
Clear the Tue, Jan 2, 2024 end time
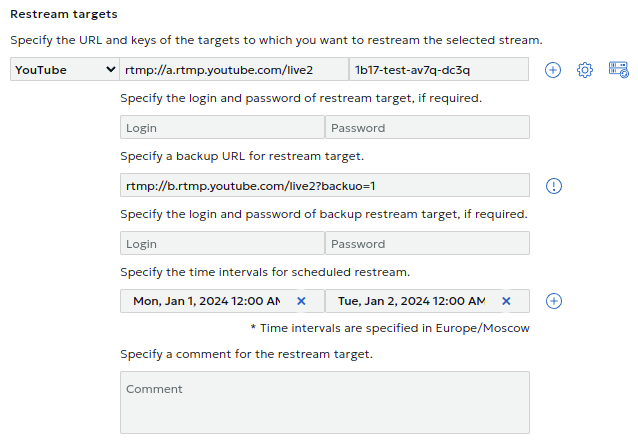(x=506, y=301)
